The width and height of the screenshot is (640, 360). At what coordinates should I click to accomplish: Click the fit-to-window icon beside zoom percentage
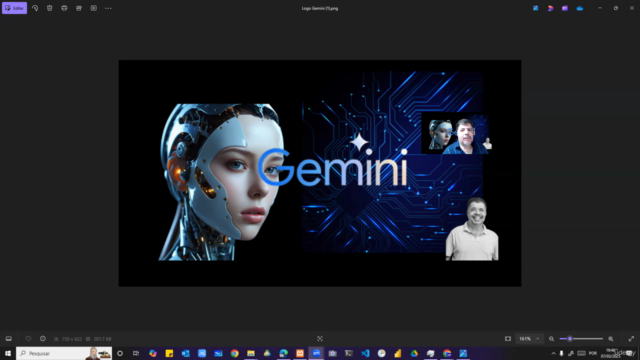click(508, 339)
